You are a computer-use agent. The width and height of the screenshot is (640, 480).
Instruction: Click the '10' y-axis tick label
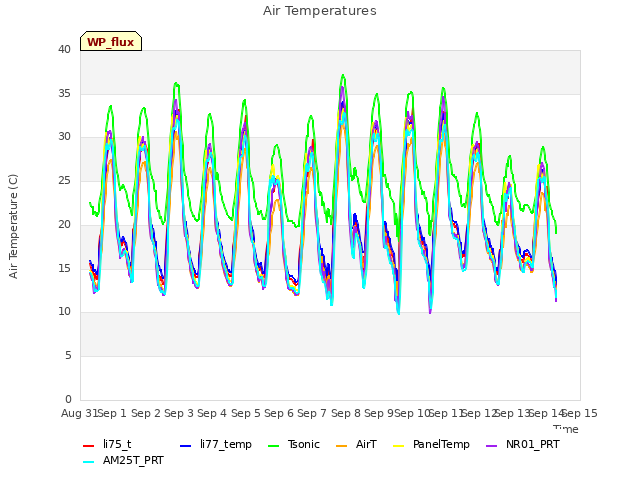[x=64, y=311]
